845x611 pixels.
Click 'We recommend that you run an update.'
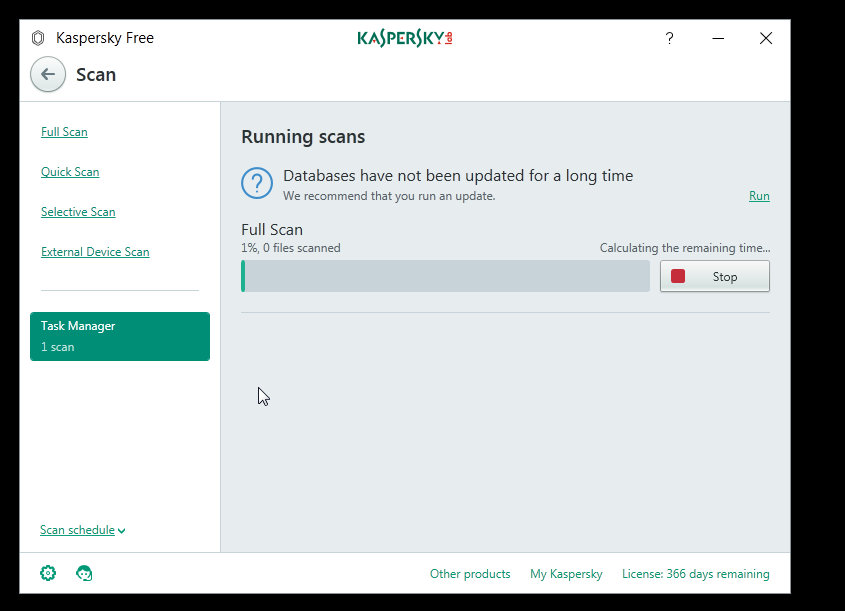tap(389, 196)
